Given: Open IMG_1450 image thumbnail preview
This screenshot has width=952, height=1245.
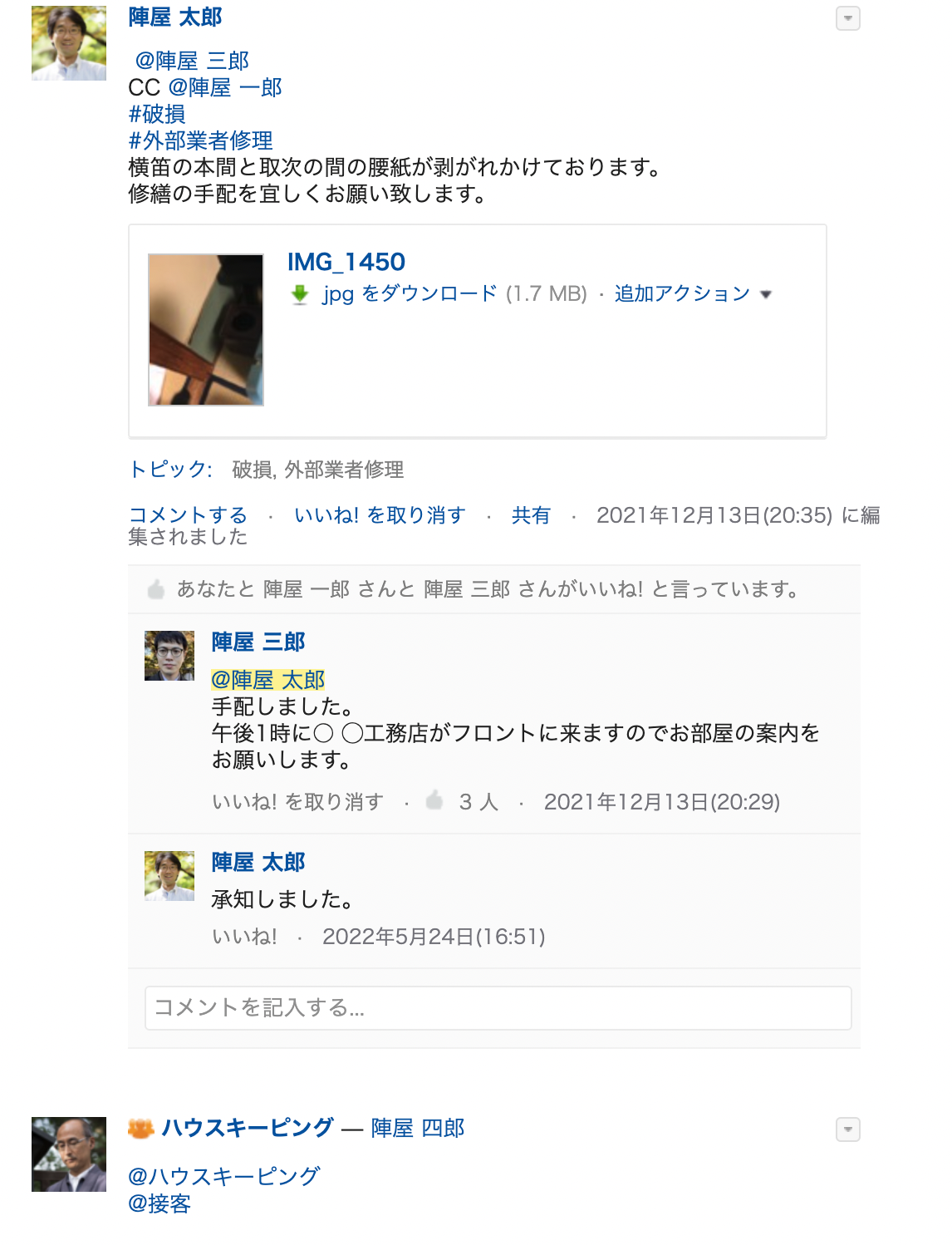Looking at the screenshot, I should pyautogui.click(x=206, y=330).
